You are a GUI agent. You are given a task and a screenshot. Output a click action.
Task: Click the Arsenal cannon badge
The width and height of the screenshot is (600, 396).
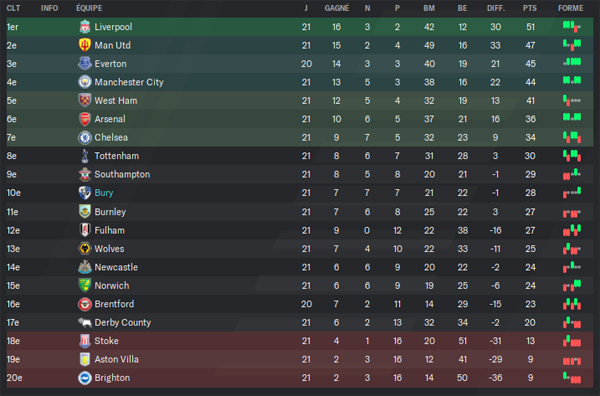pos(85,119)
